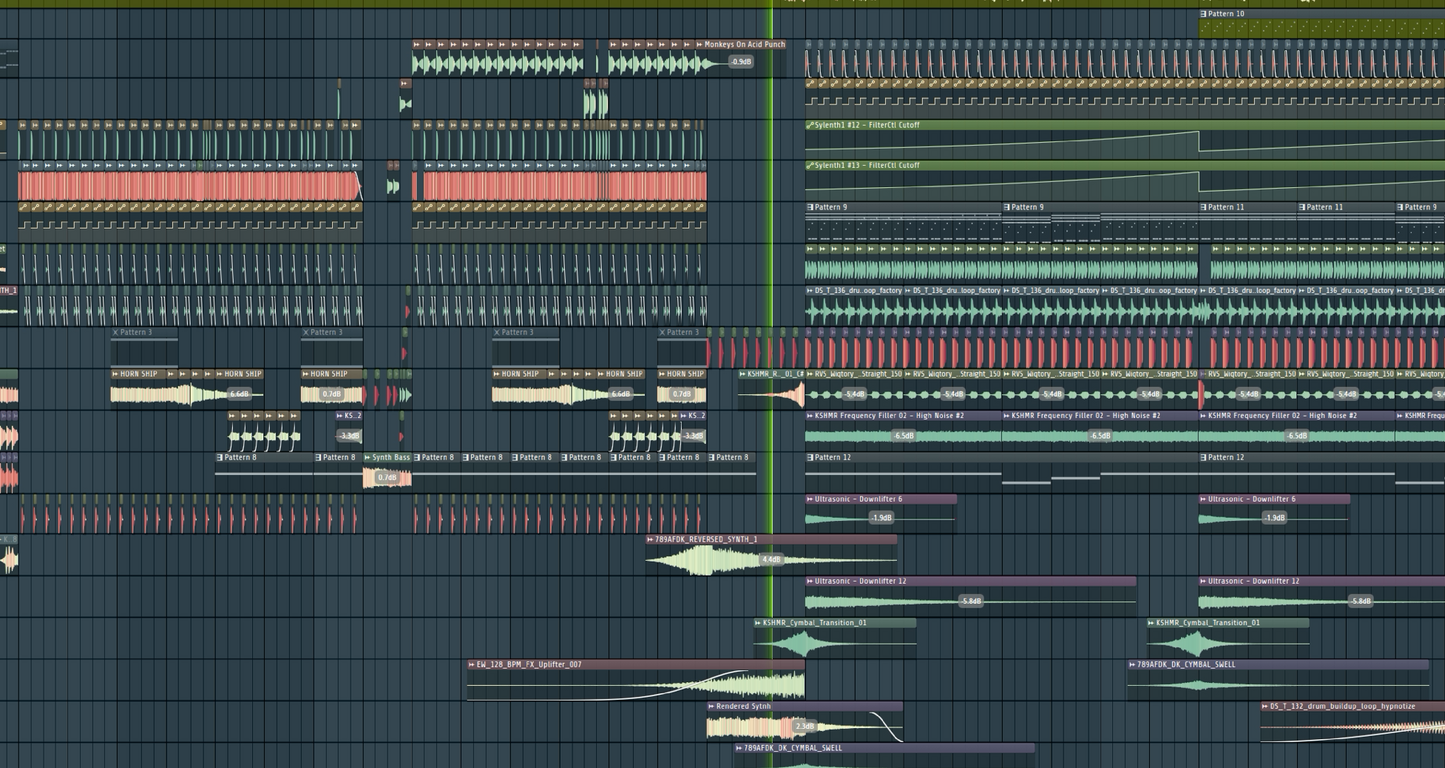Click the muted X icon of leftmost Pattern 3
Screen dimensions: 1445x768
point(115,332)
